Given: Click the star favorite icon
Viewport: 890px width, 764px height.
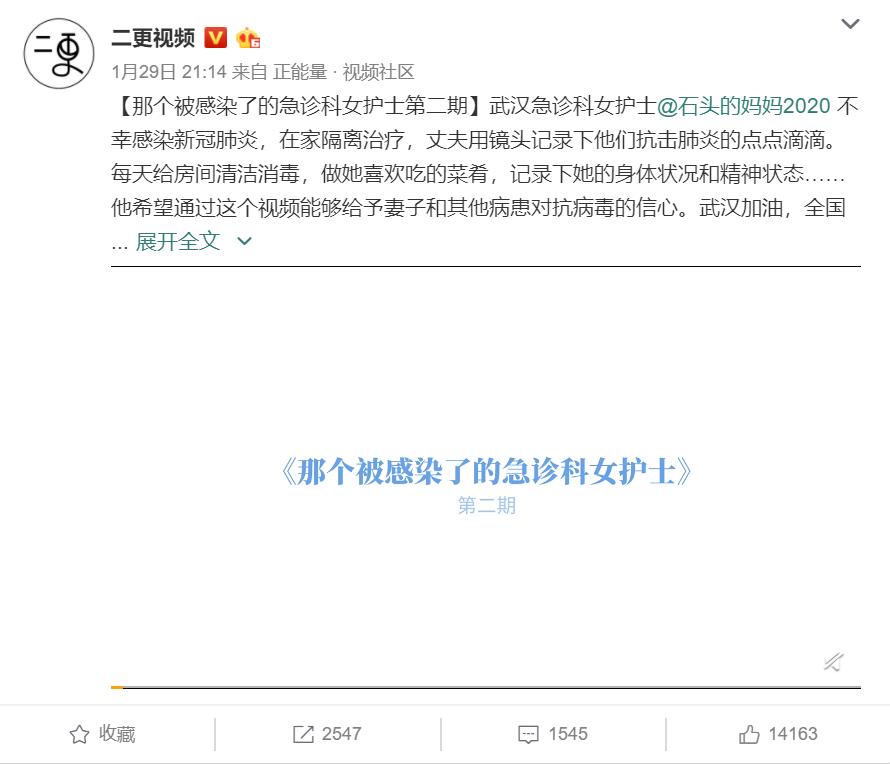Looking at the screenshot, I should 79,734.
